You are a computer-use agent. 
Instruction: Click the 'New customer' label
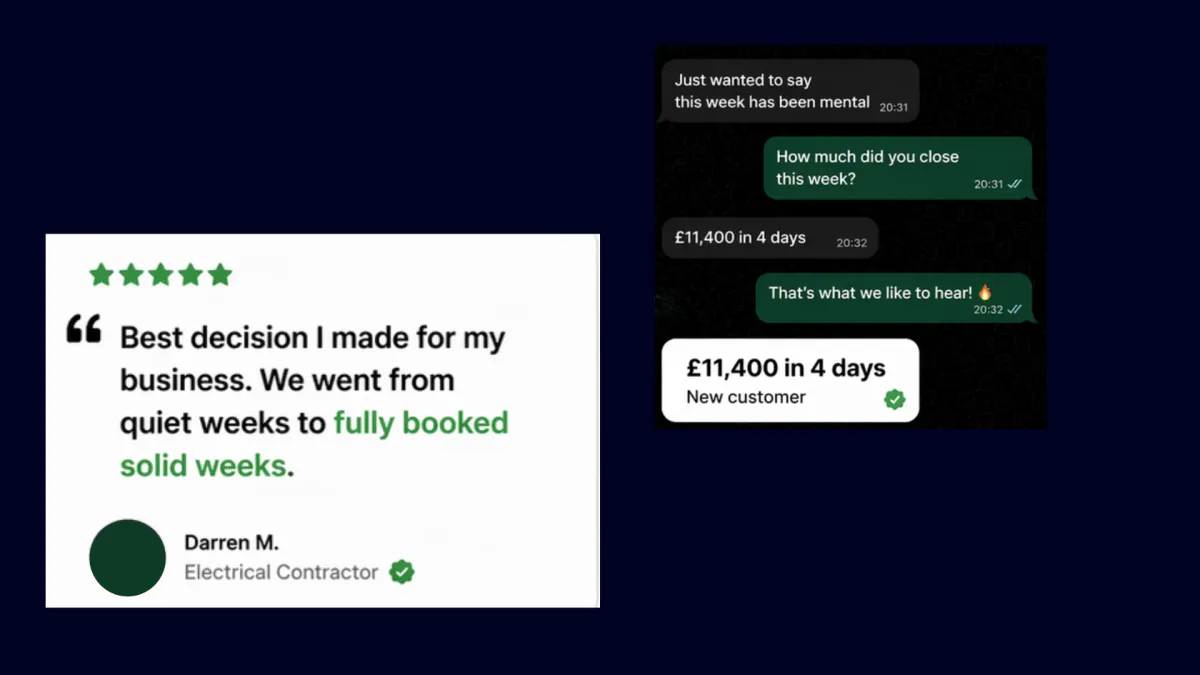(x=746, y=397)
